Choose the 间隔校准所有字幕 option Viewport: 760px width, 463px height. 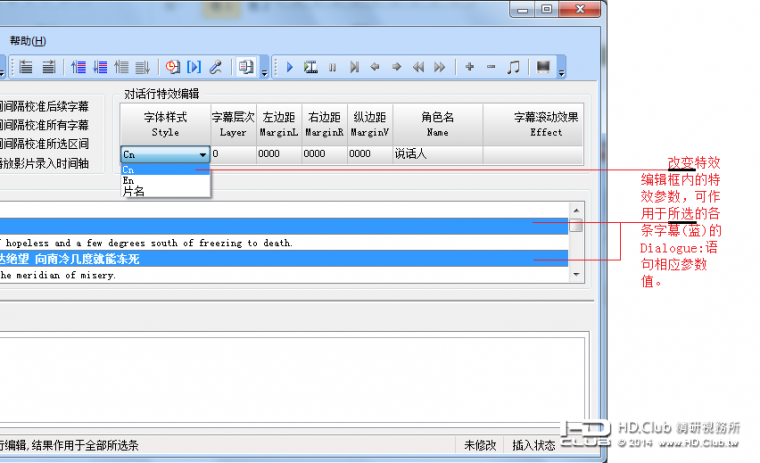click(x=44, y=125)
